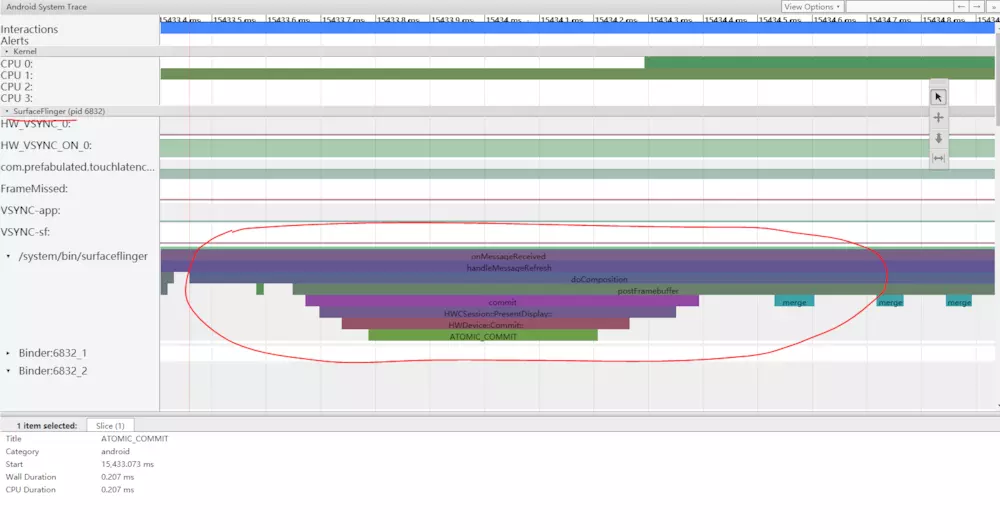Click the CPU 3: row label
The image size is (1000, 530).
[x=17, y=98]
